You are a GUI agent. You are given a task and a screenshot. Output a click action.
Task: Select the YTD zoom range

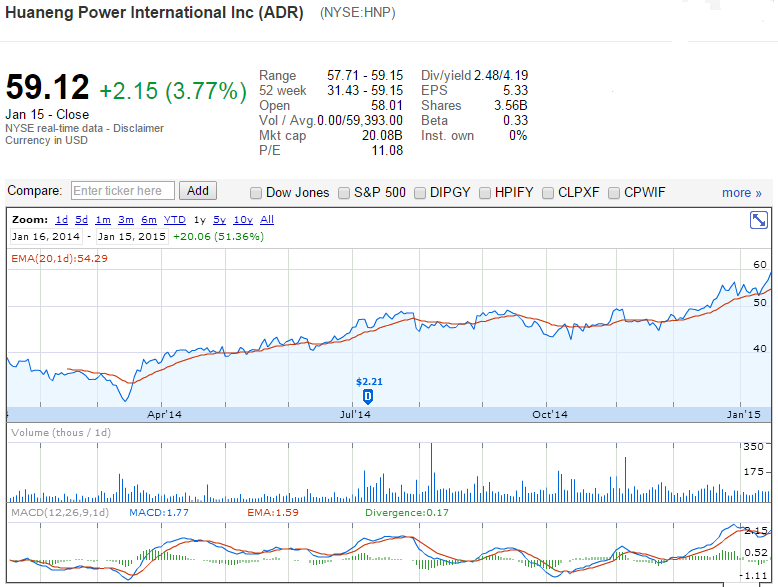(x=175, y=220)
